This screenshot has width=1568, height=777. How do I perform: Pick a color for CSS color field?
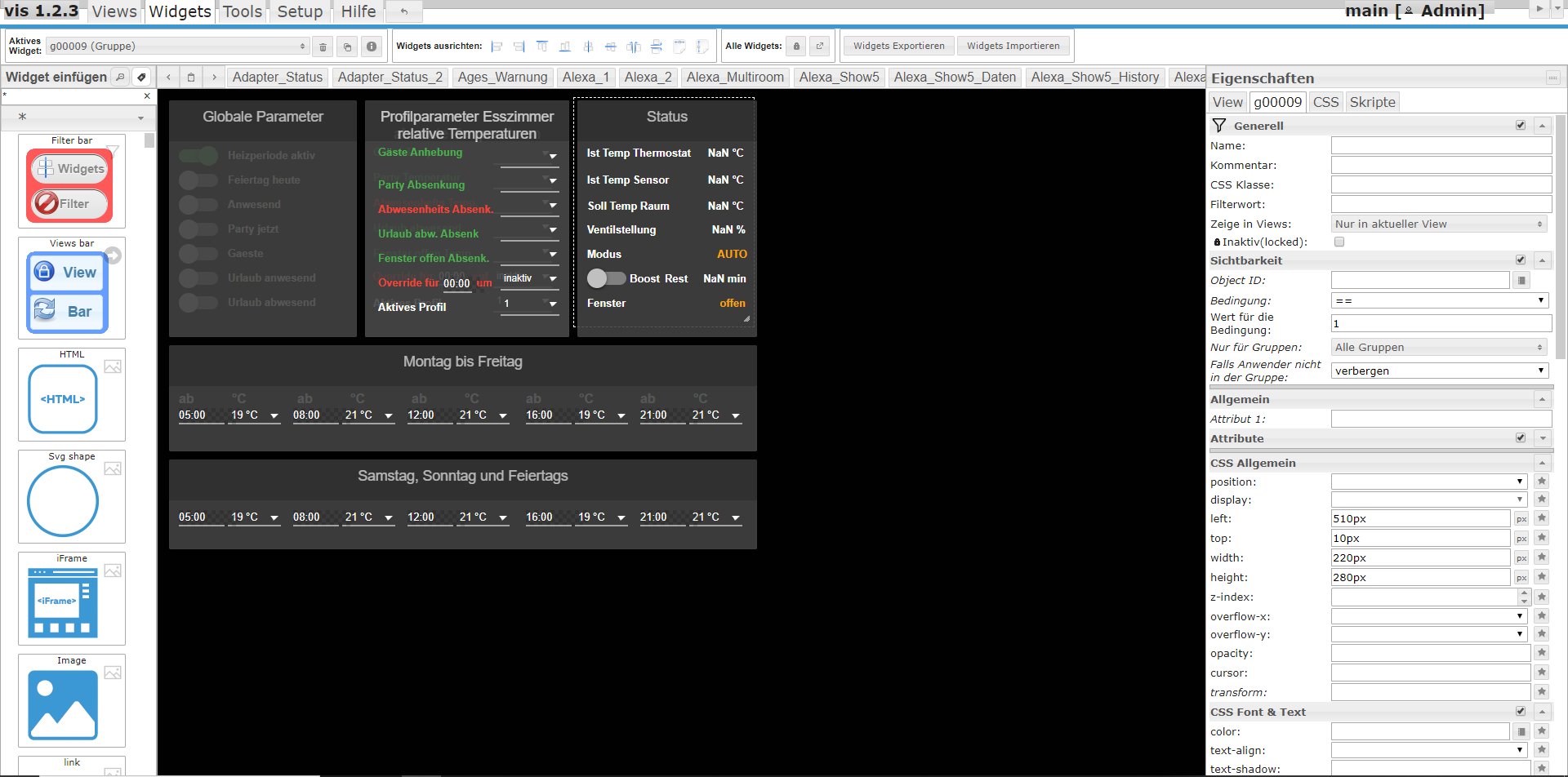pos(1521,732)
